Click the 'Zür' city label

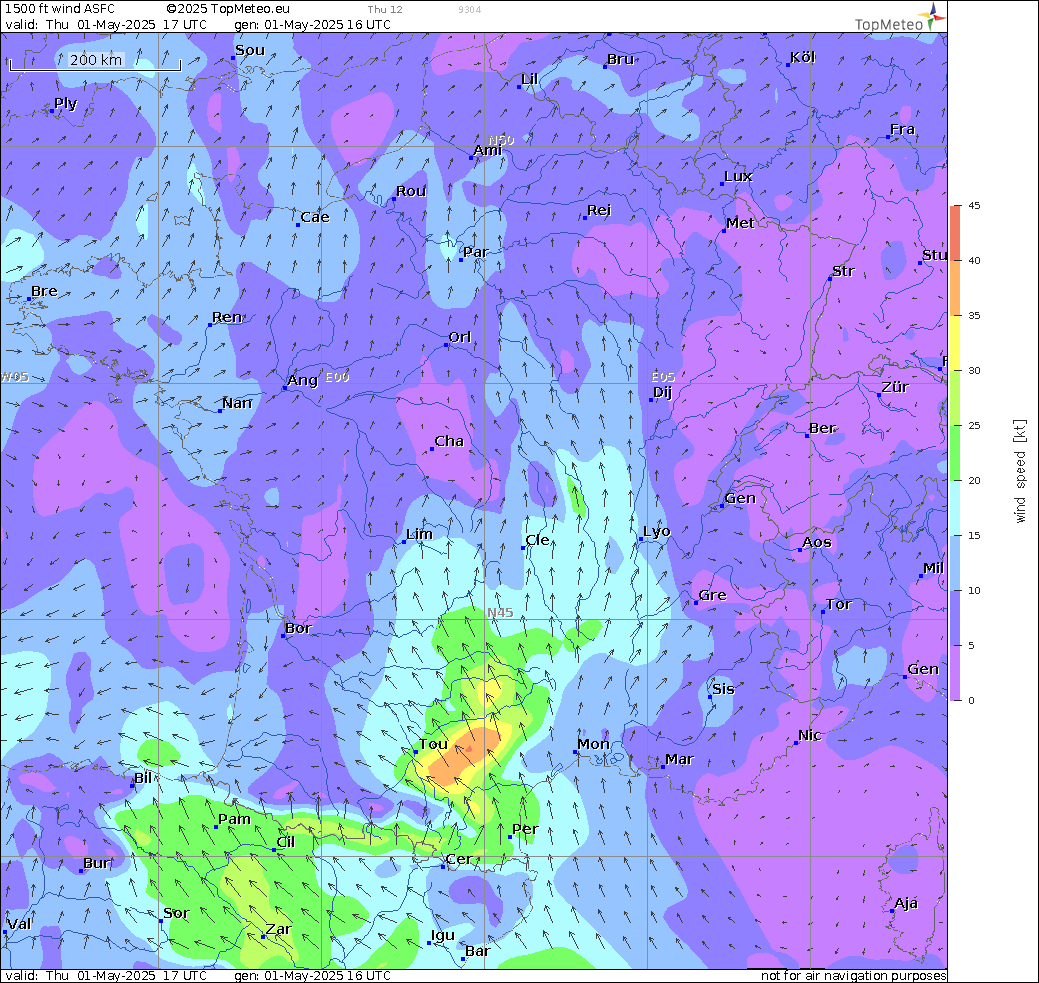point(895,387)
